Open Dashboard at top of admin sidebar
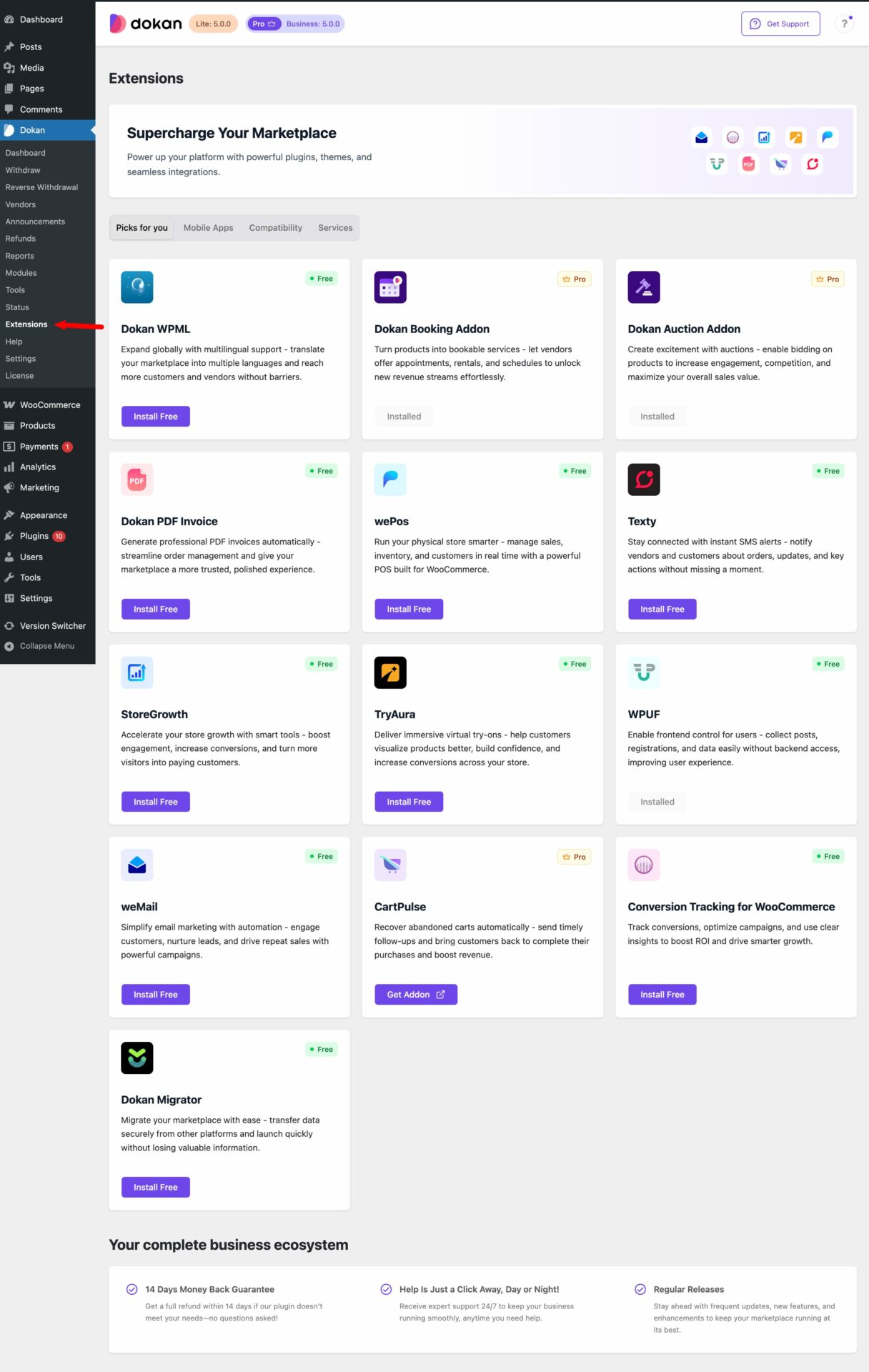 (x=47, y=19)
